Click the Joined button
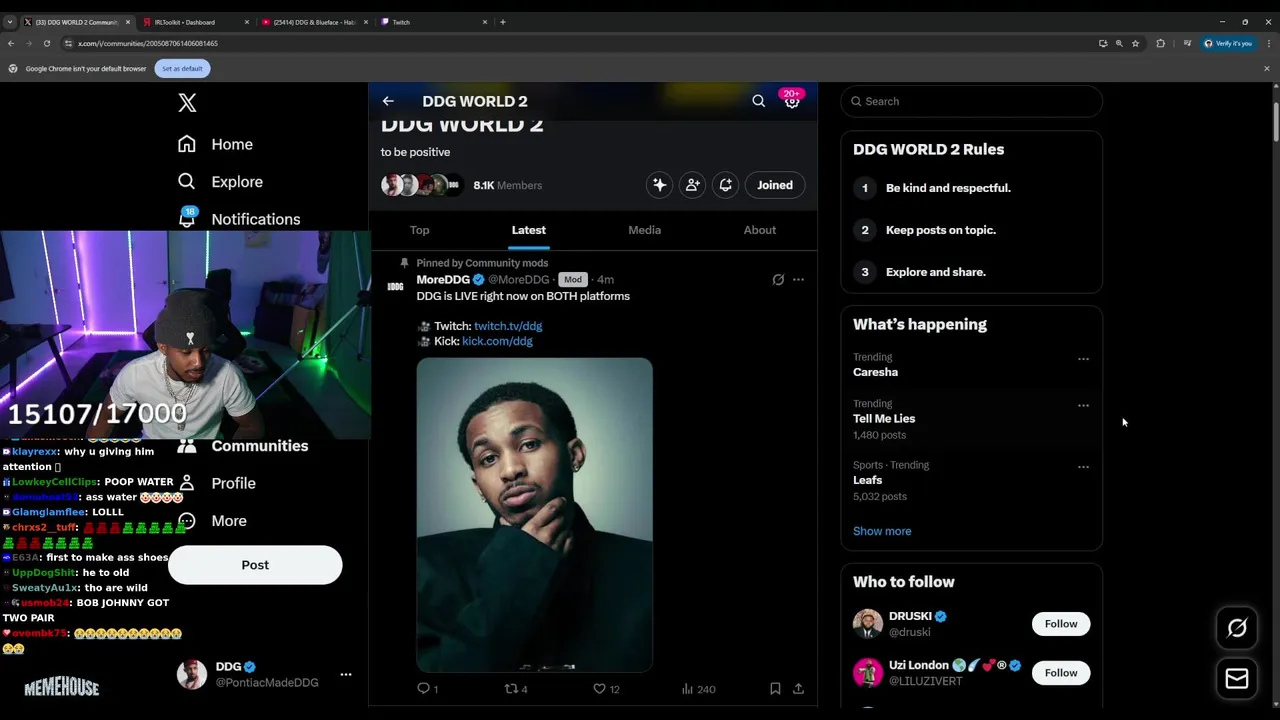The width and height of the screenshot is (1280, 720). [775, 185]
